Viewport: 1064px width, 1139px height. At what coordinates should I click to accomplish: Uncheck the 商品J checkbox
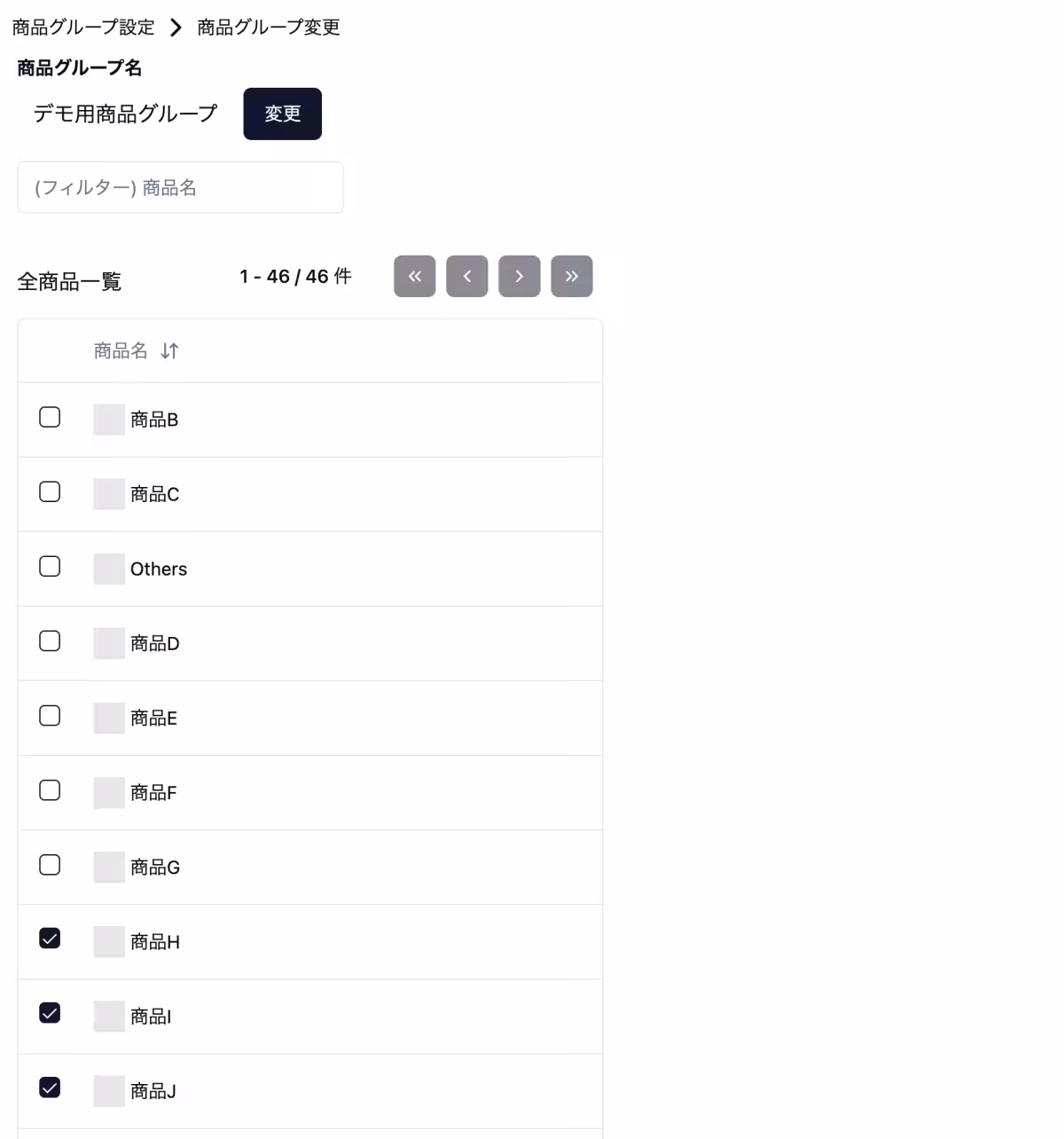[50, 1088]
